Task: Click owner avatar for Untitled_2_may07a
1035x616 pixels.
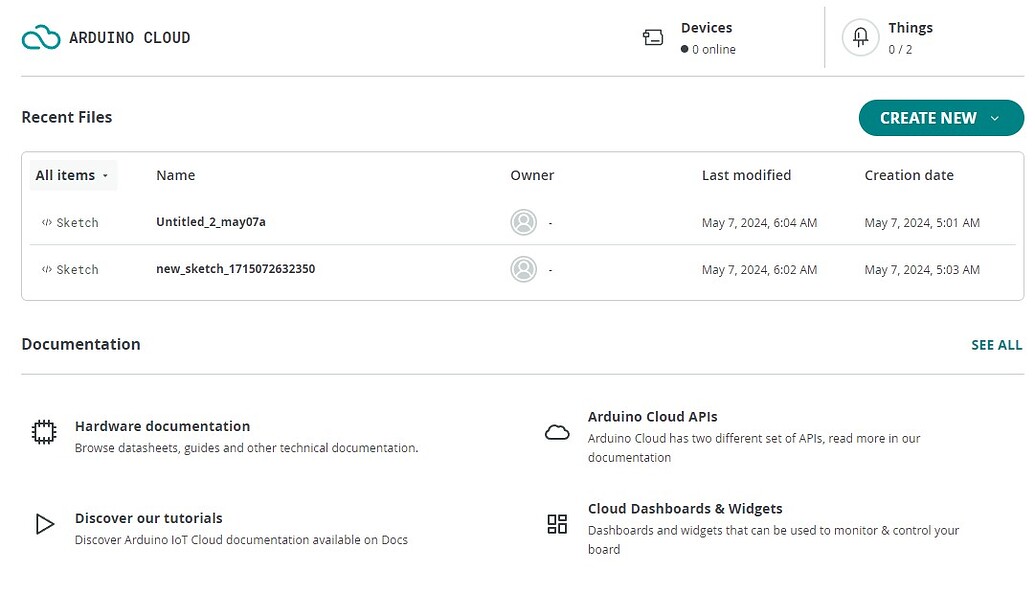Action: (523, 223)
